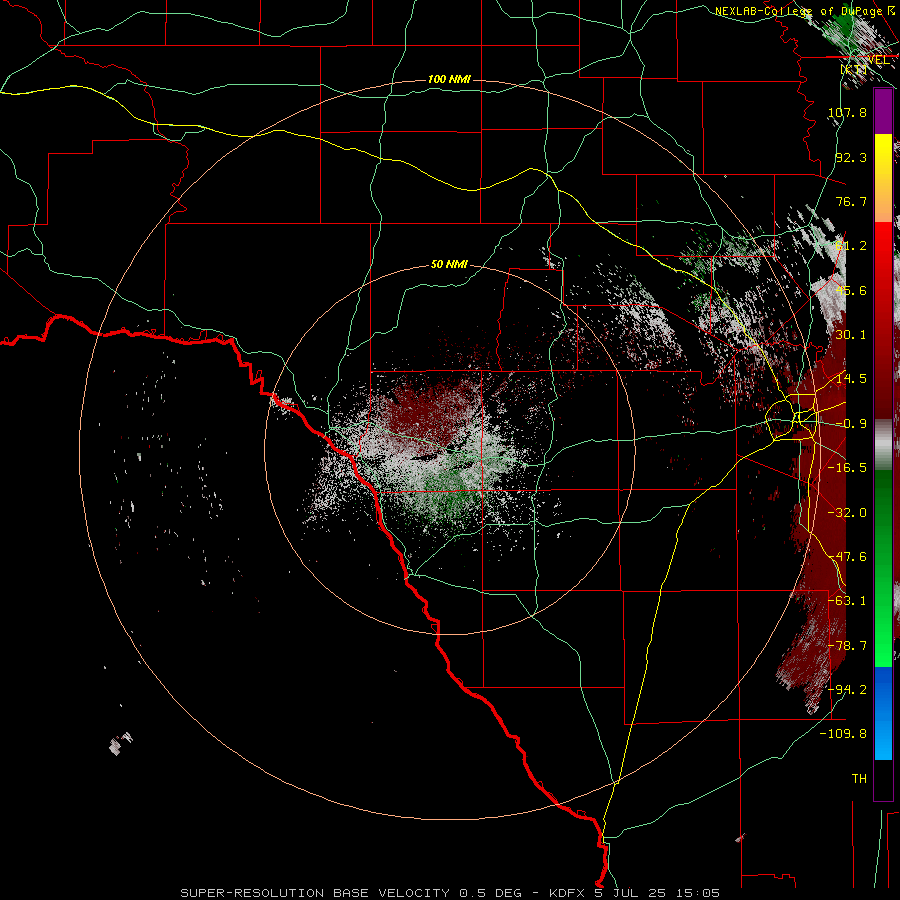Click the KDFX station identifier

tap(569, 893)
